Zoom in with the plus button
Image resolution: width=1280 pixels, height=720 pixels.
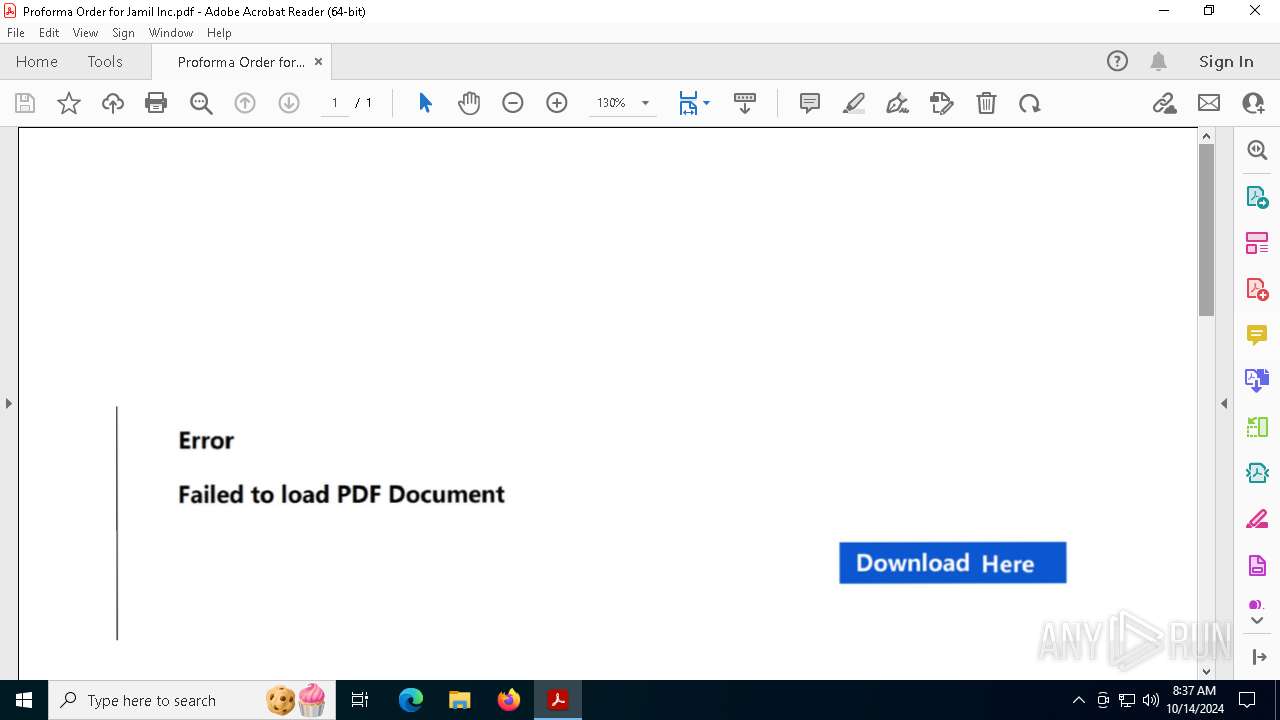(557, 103)
